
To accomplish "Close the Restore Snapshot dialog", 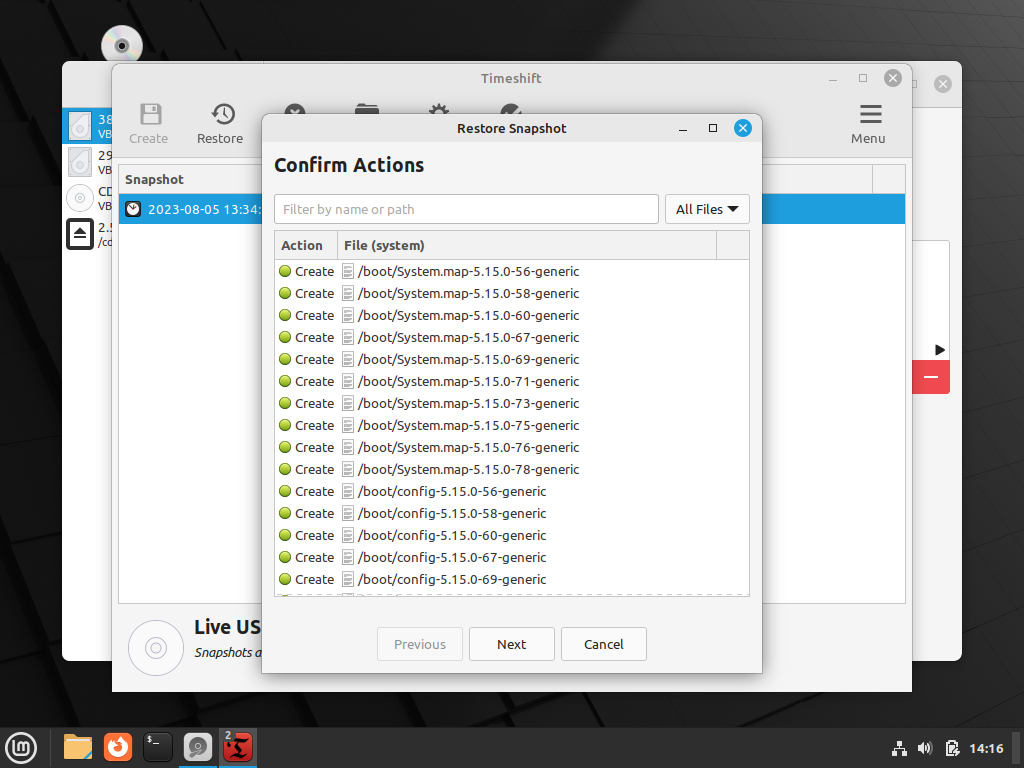I will 743,128.
